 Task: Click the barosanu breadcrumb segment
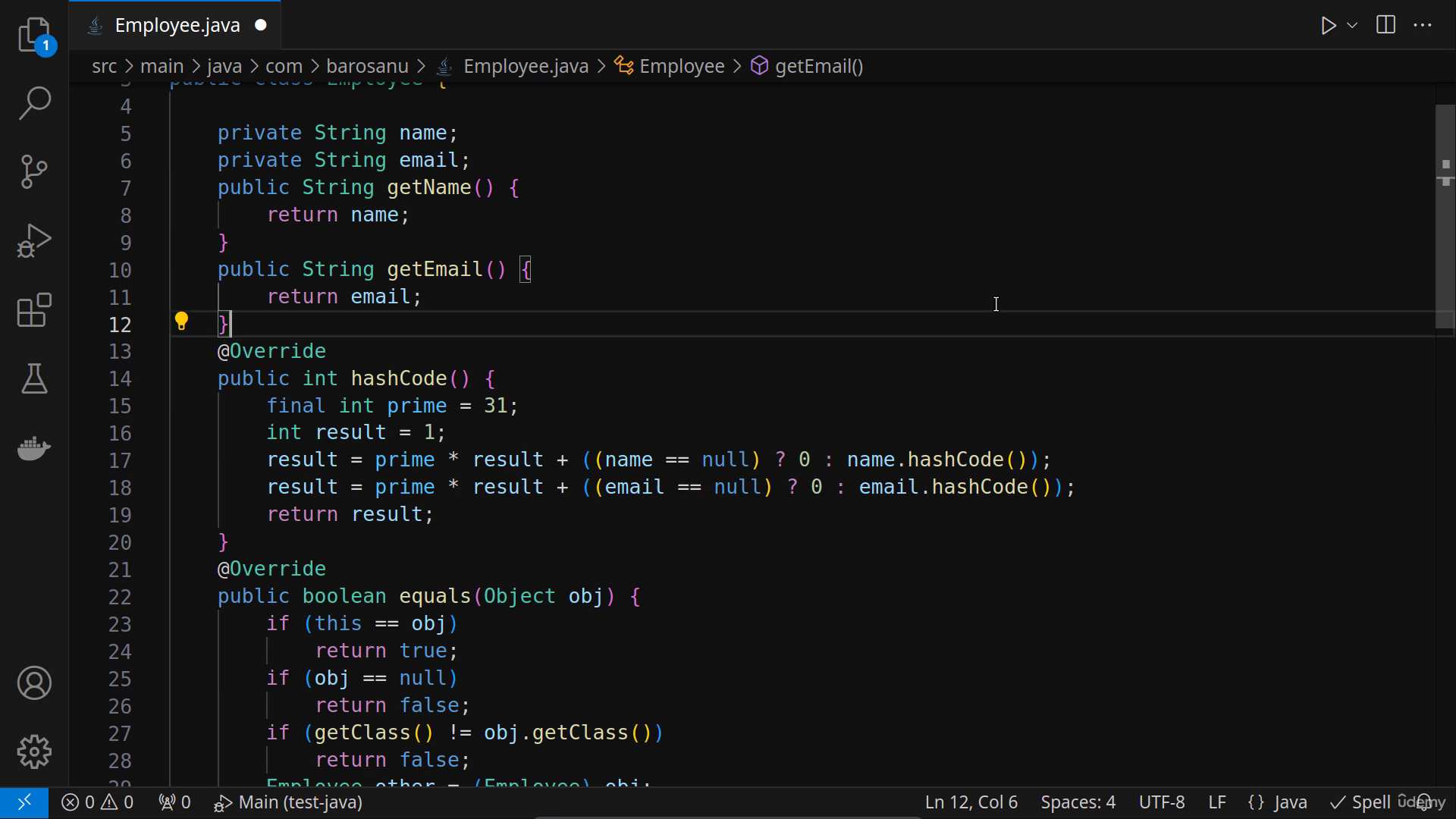tap(367, 66)
